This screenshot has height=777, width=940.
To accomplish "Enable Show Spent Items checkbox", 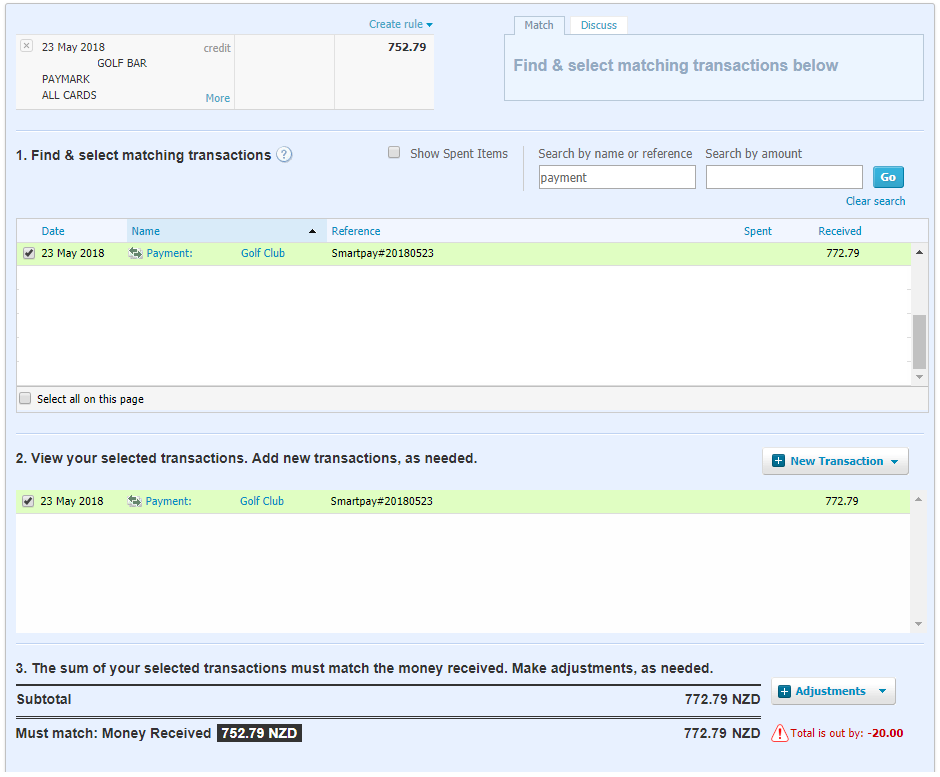I will click(394, 153).
